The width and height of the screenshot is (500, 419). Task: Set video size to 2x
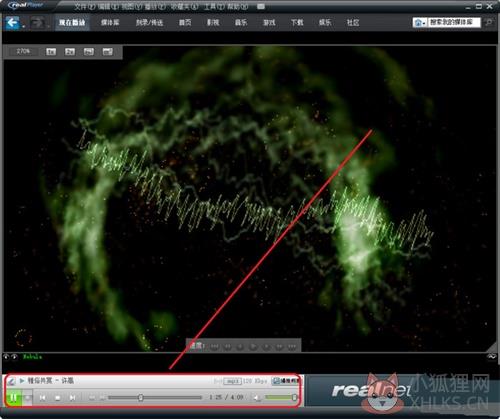(x=70, y=52)
